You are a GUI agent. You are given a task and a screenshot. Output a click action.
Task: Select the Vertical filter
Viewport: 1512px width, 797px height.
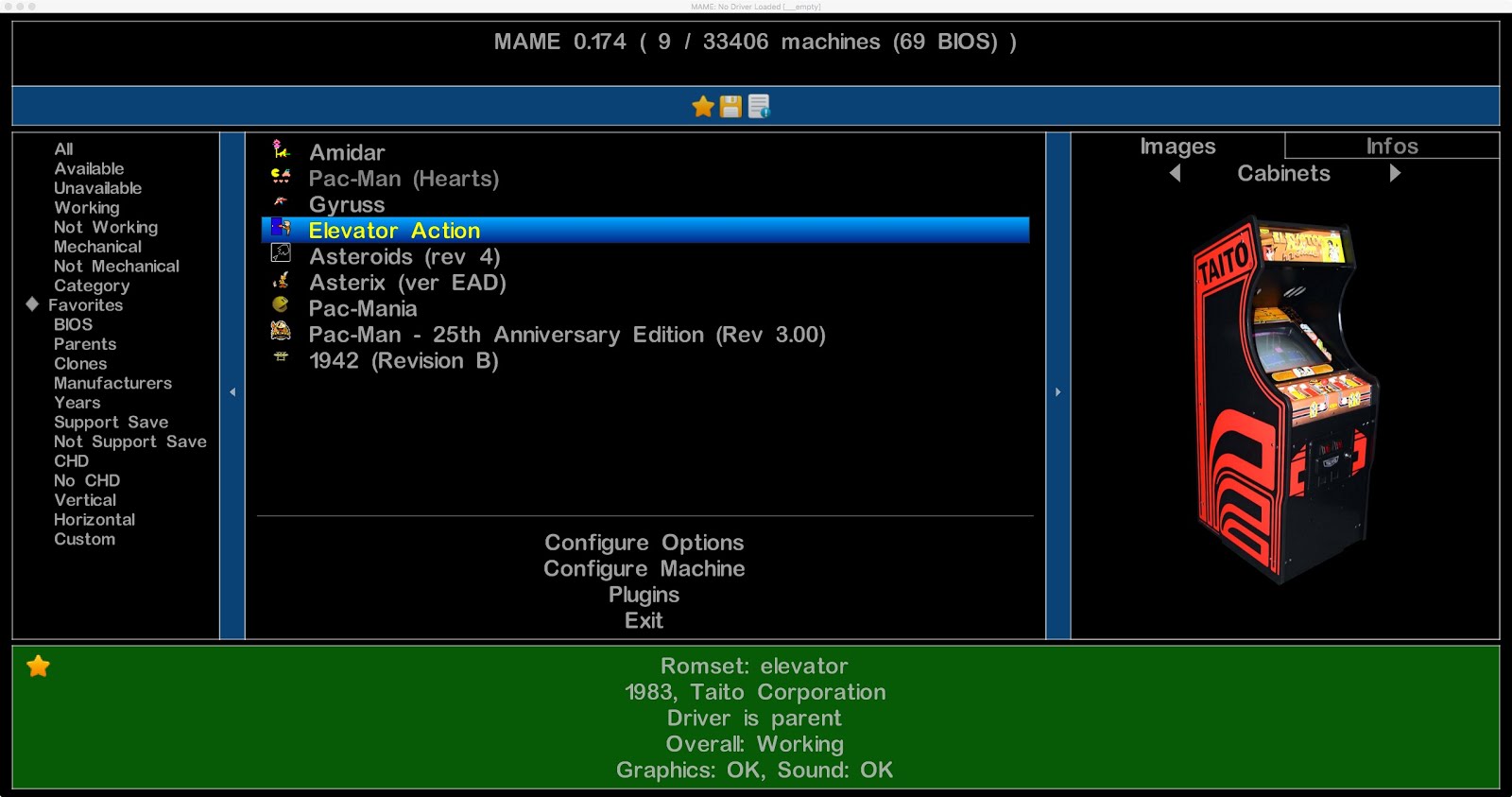[x=85, y=500]
